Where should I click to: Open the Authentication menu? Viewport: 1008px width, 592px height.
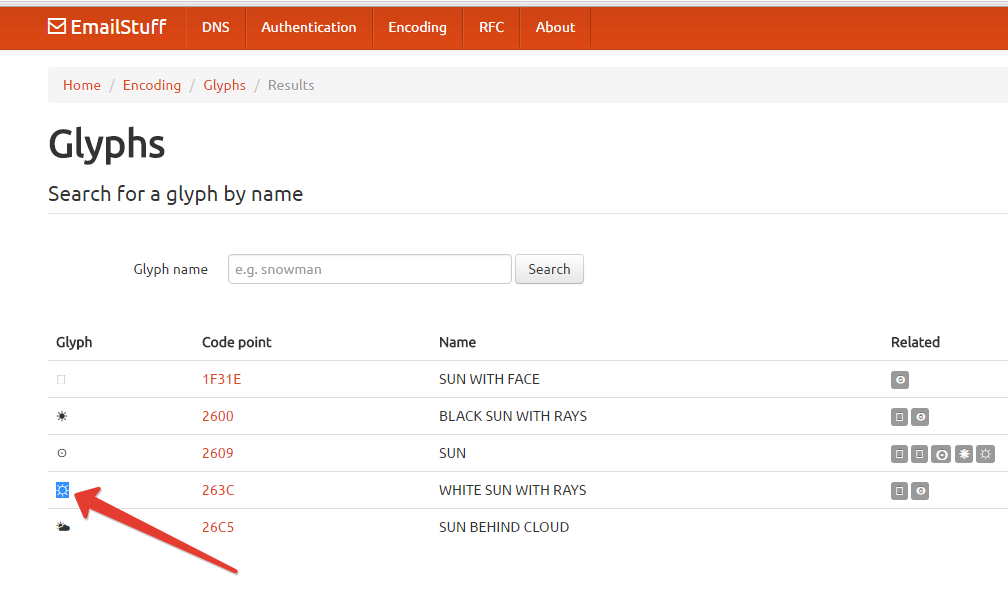tap(309, 27)
